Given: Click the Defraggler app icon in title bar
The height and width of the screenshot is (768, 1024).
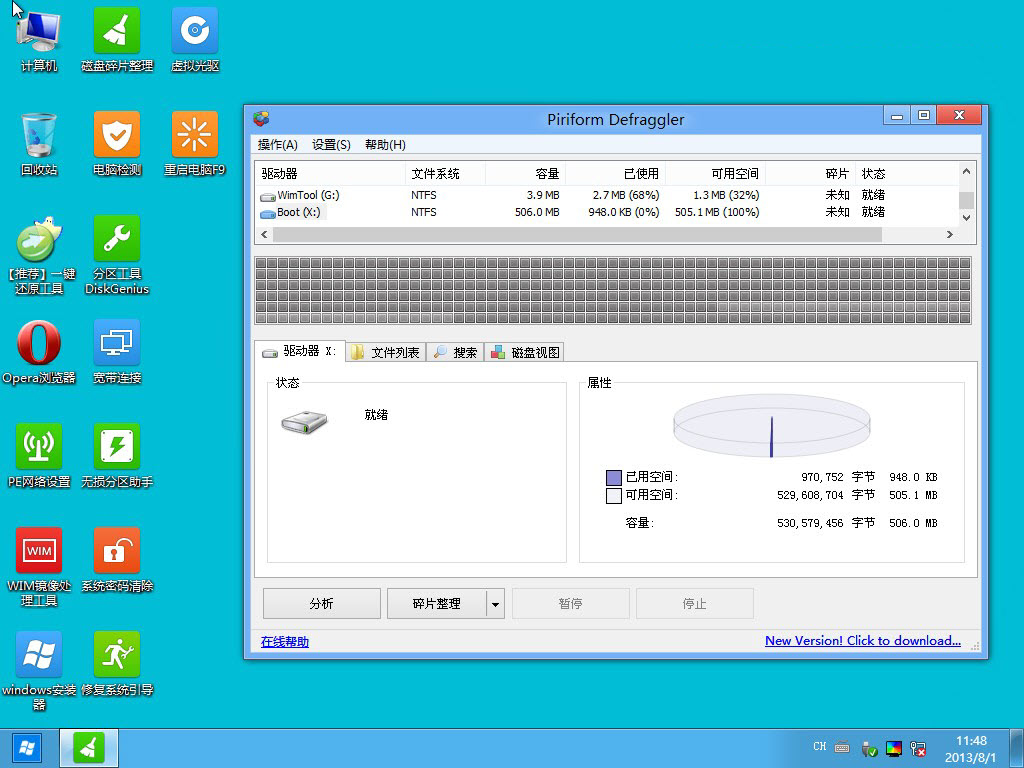Looking at the screenshot, I should click(x=261, y=119).
